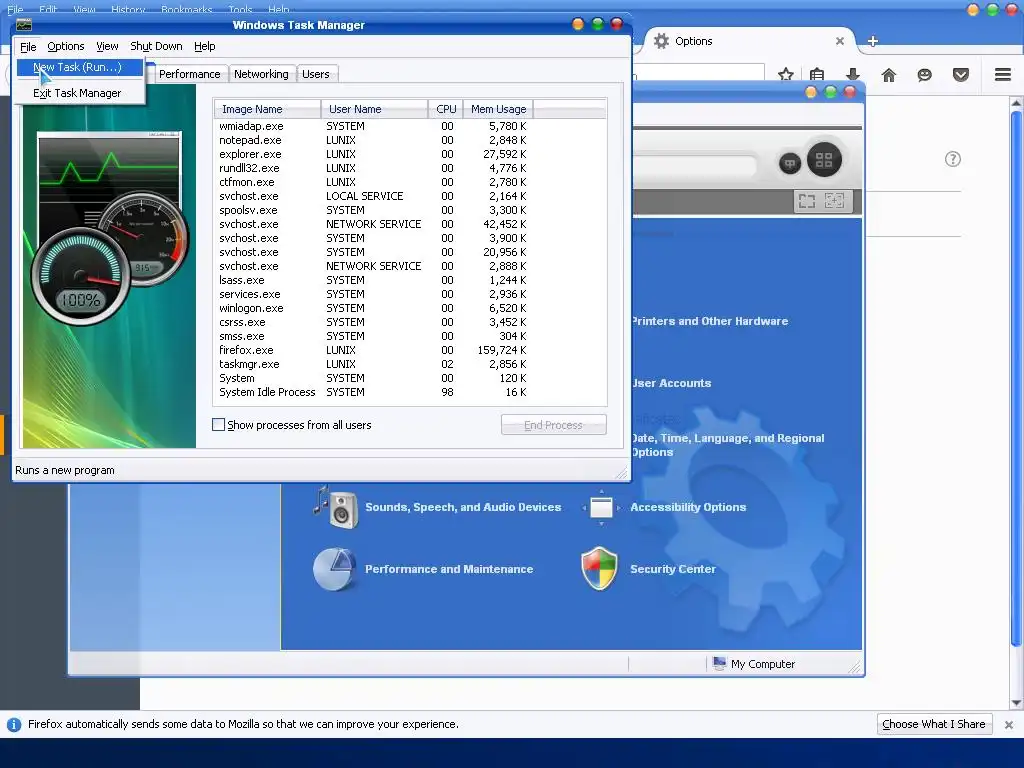This screenshot has height=768, width=1024.
Task: Open Firefox downloads arrow icon
Action: coord(853,75)
